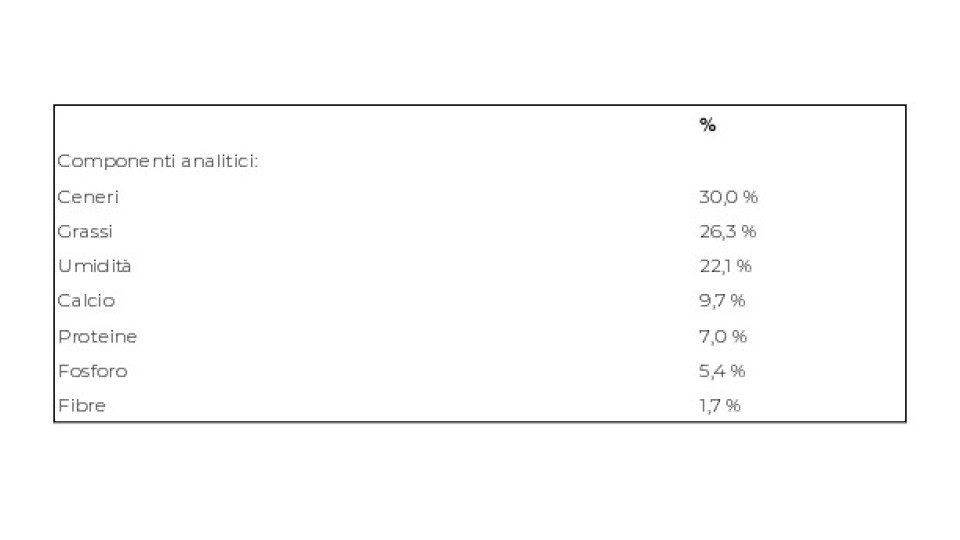Click the Umidità row label
This screenshot has width=960, height=540.
pyautogui.click(x=95, y=266)
